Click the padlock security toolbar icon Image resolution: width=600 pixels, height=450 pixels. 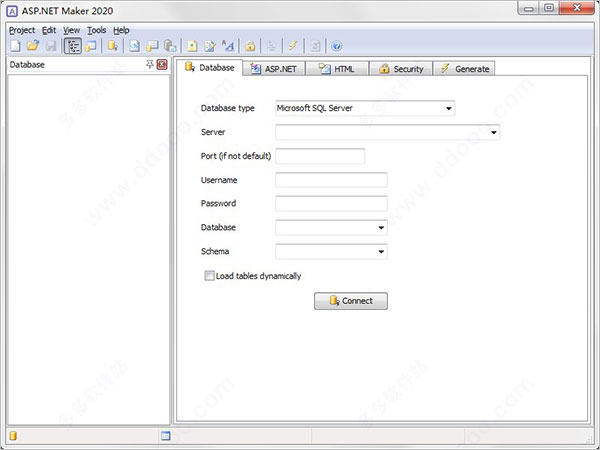250,46
